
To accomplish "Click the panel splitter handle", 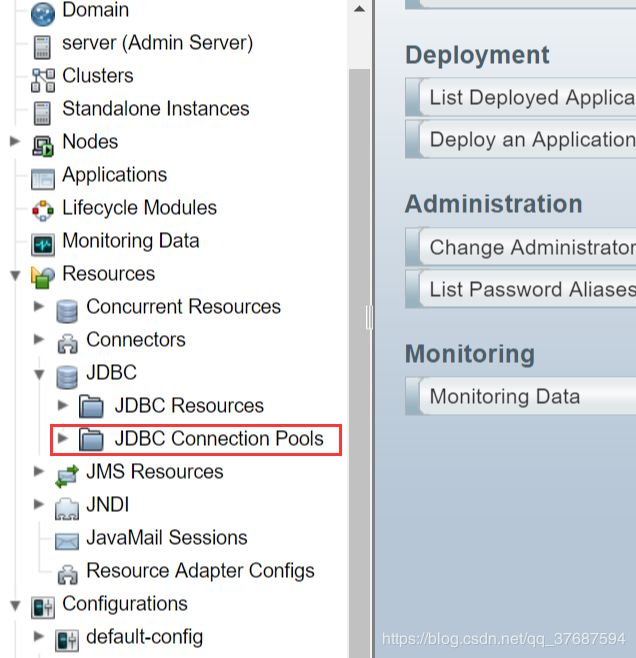I will pyautogui.click(x=369, y=318).
